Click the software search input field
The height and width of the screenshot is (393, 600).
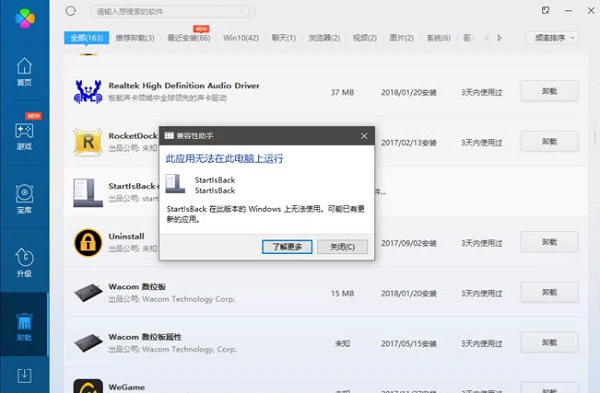[173, 11]
